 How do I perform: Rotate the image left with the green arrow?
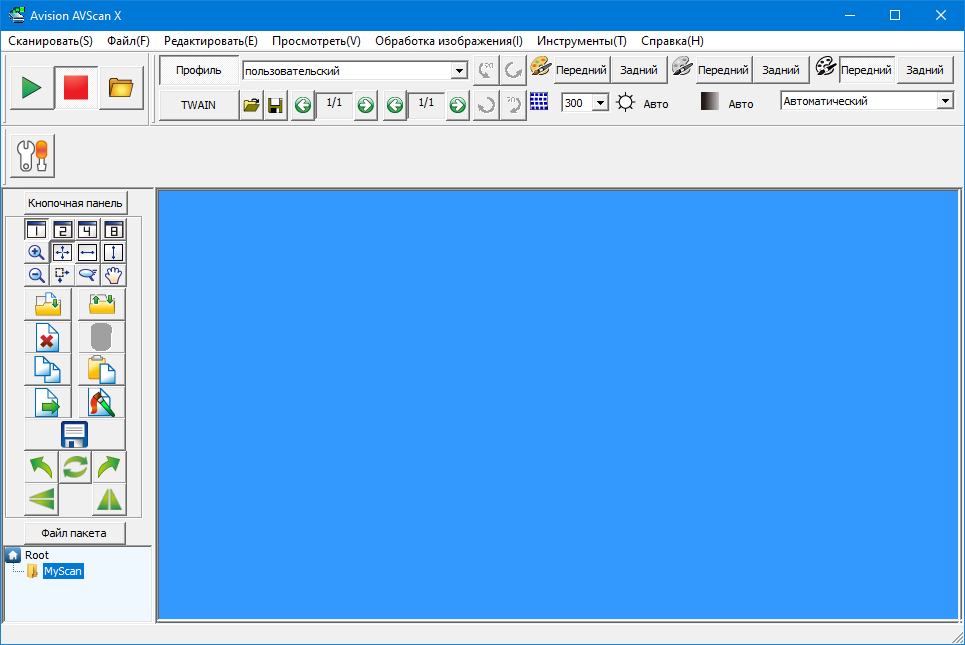41,467
